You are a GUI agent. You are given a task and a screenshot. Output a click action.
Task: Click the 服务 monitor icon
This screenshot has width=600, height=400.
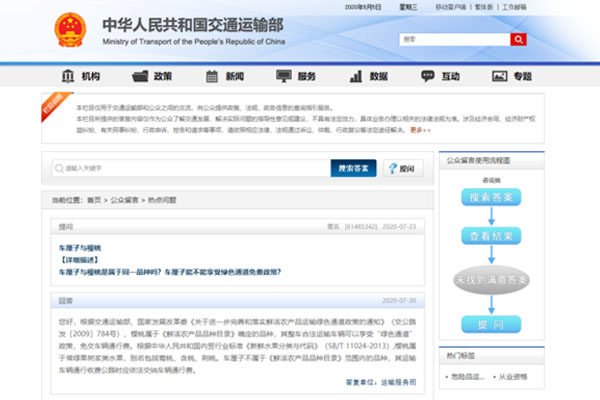point(283,76)
